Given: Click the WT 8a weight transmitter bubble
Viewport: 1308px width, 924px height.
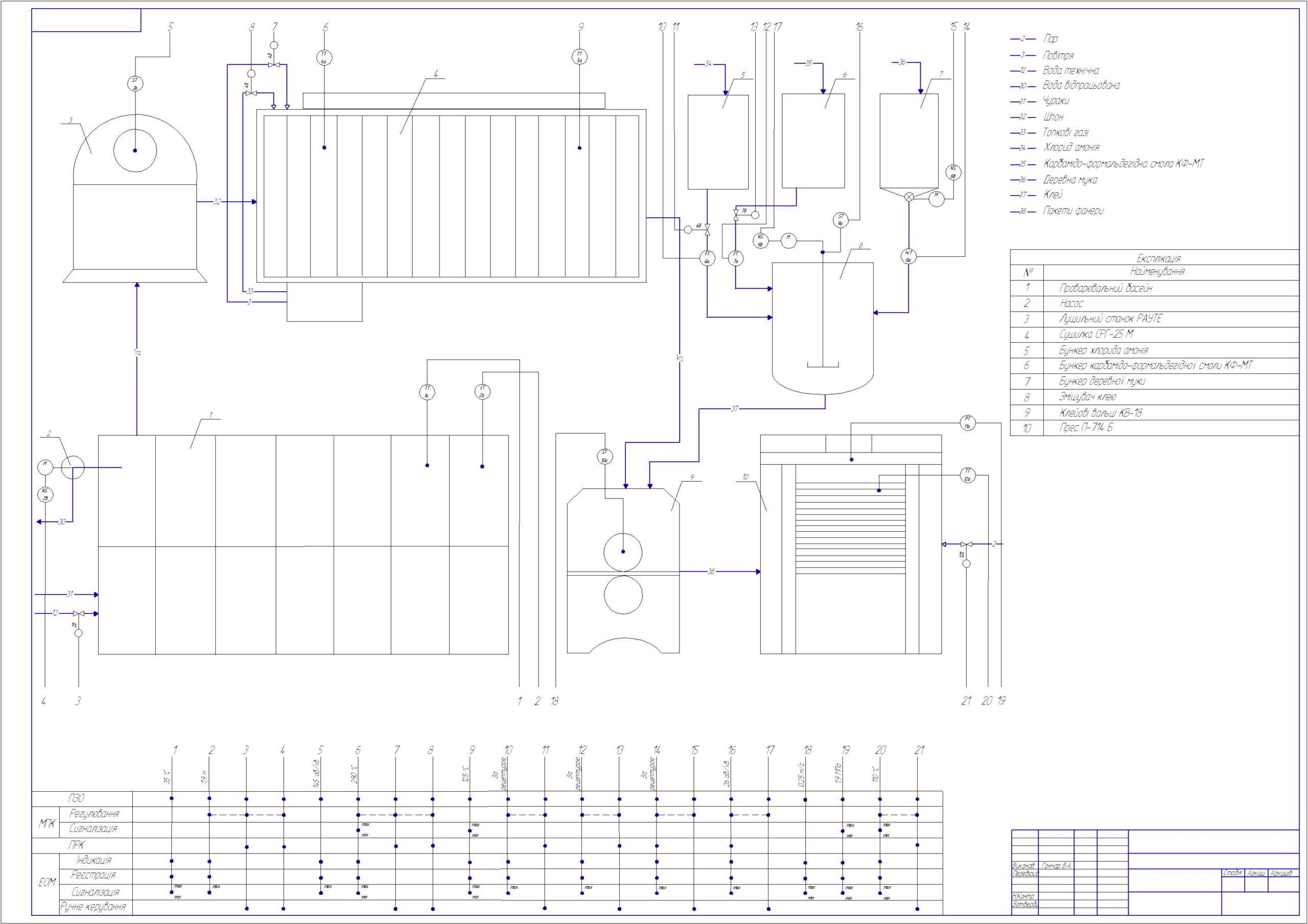Looking at the screenshot, I should pyautogui.click(x=908, y=256).
